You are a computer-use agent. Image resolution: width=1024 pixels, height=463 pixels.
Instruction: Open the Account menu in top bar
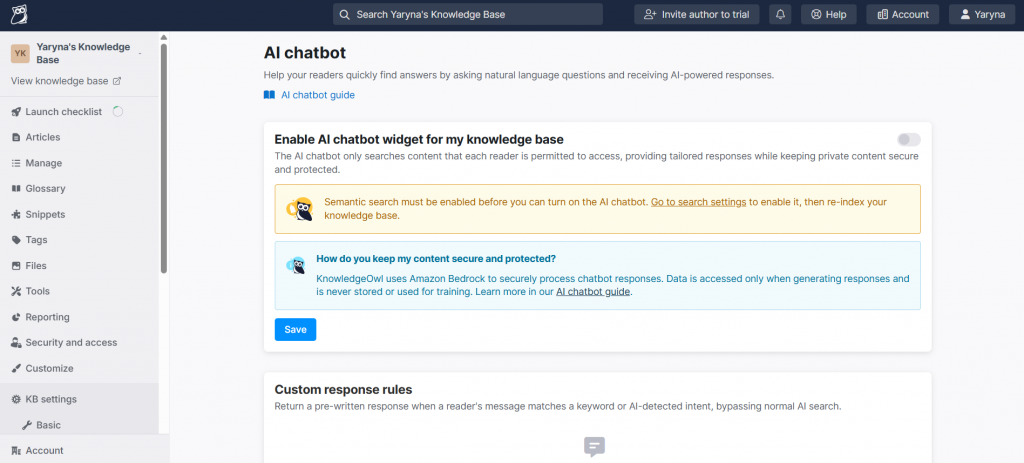903,14
